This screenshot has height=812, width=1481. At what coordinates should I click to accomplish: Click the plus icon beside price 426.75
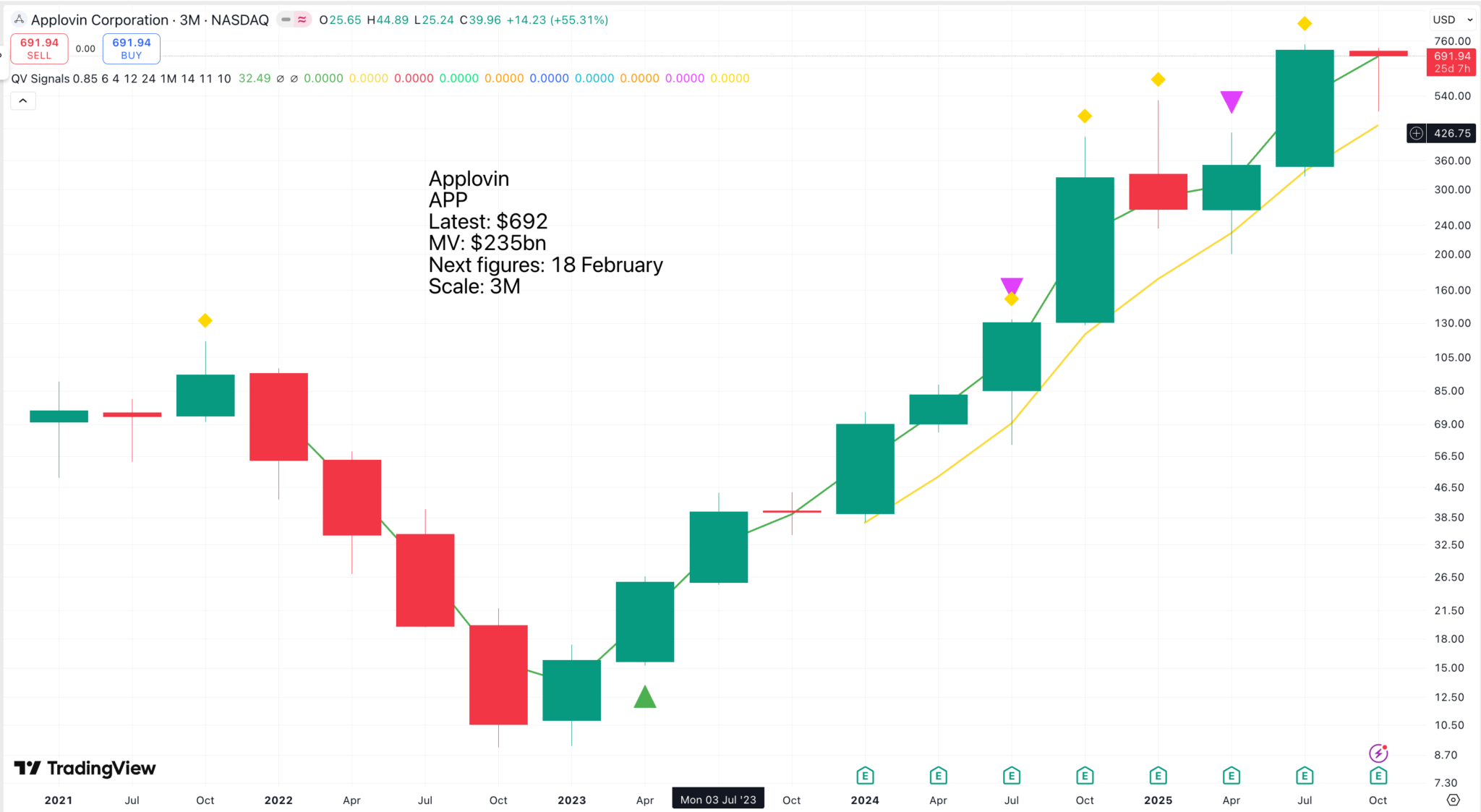[1417, 133]
